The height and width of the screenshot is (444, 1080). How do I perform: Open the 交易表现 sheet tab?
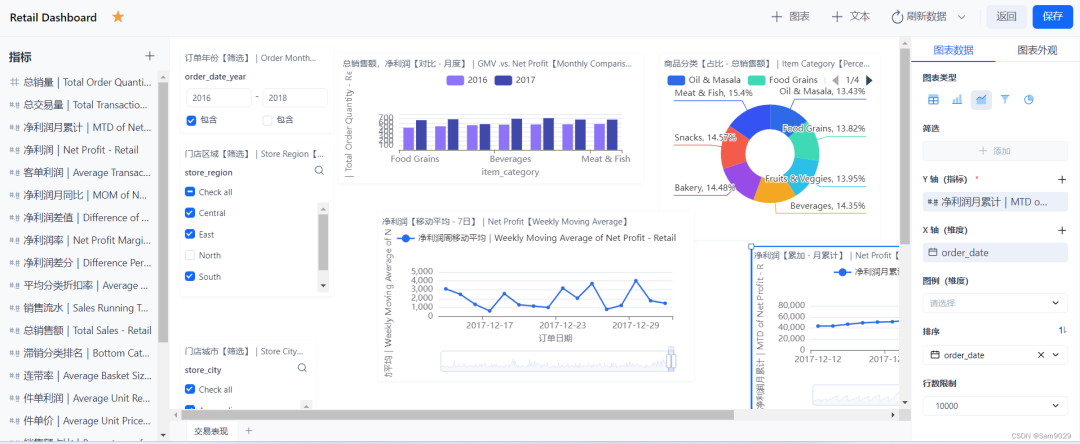[212, 431]
